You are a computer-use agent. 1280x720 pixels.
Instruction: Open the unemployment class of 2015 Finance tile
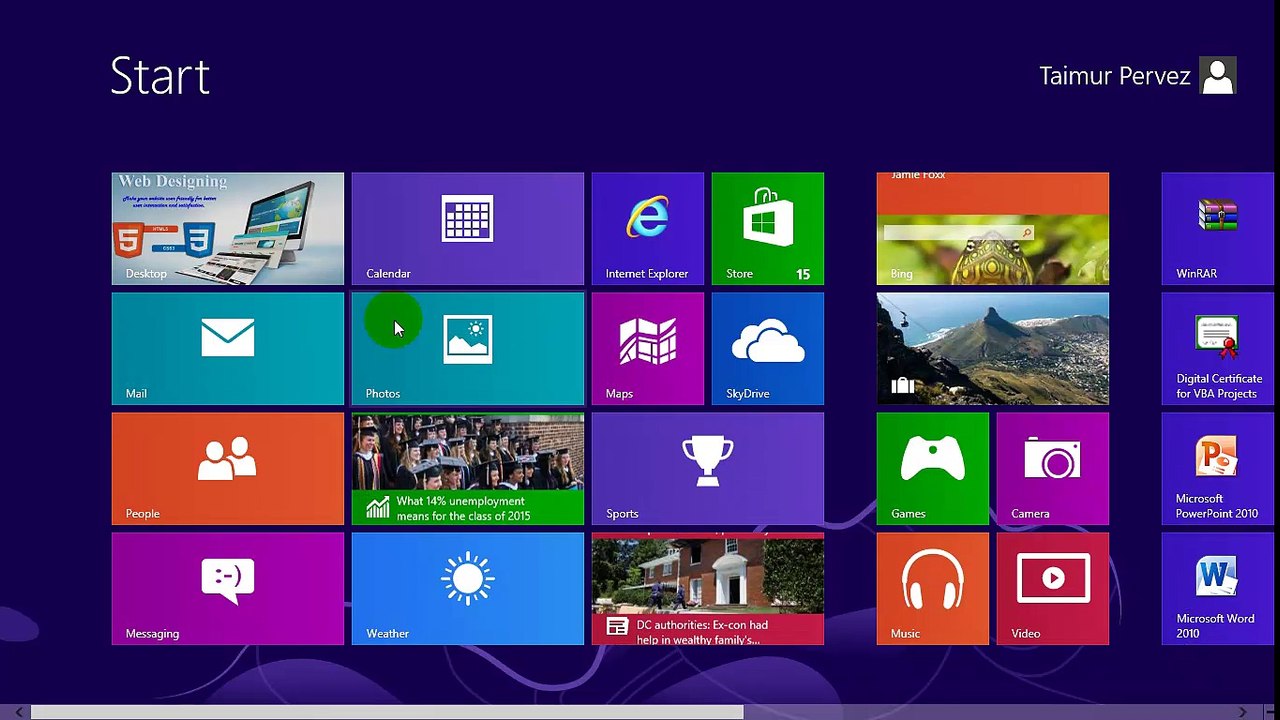(x=468, y=469)
